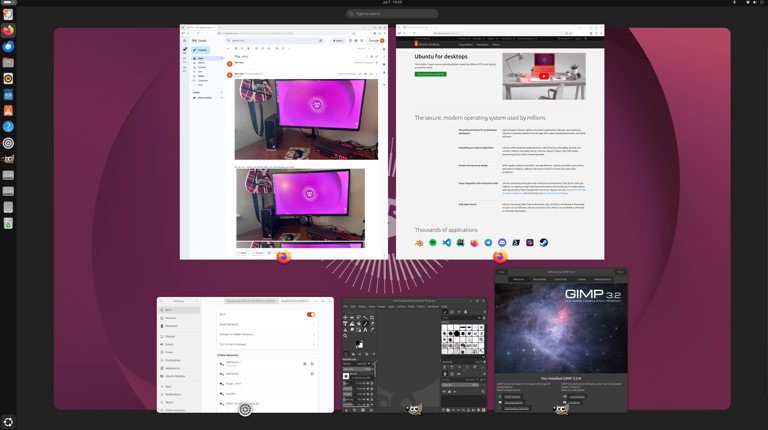Click the Spotify icon on the Ubuntu page

(433, 242)
